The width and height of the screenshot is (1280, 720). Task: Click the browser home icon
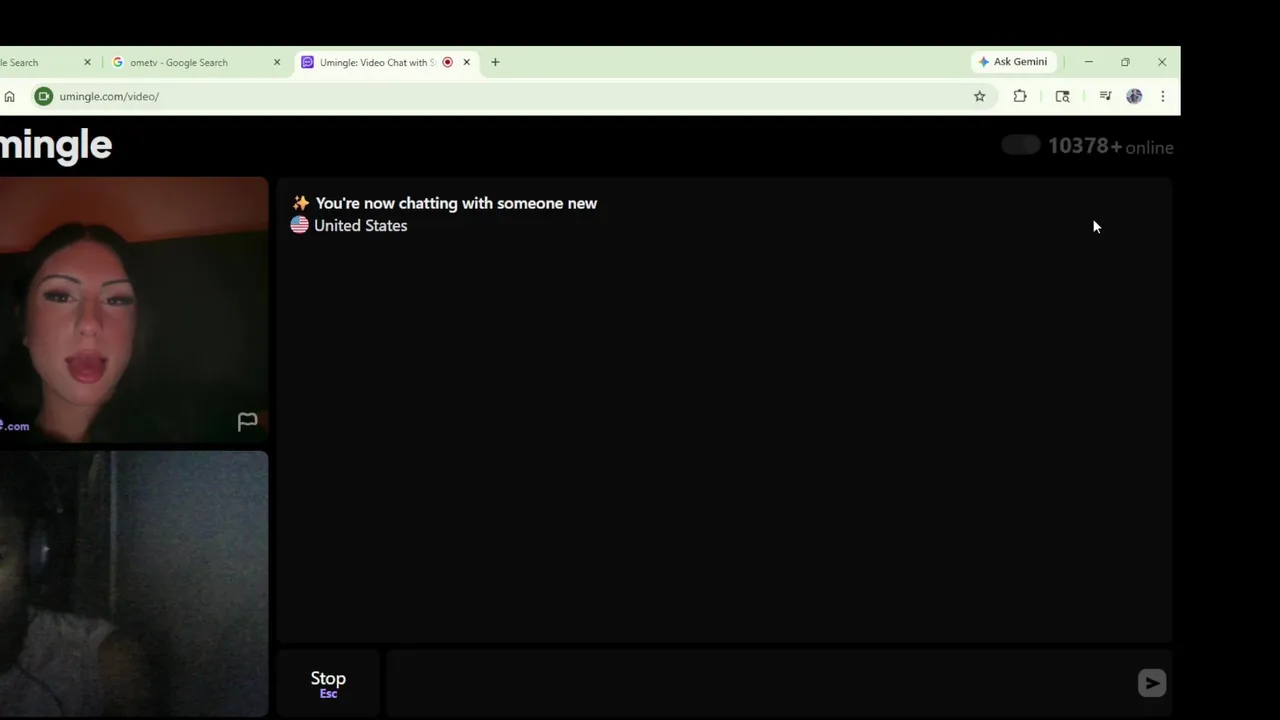(x=10, y=96)
